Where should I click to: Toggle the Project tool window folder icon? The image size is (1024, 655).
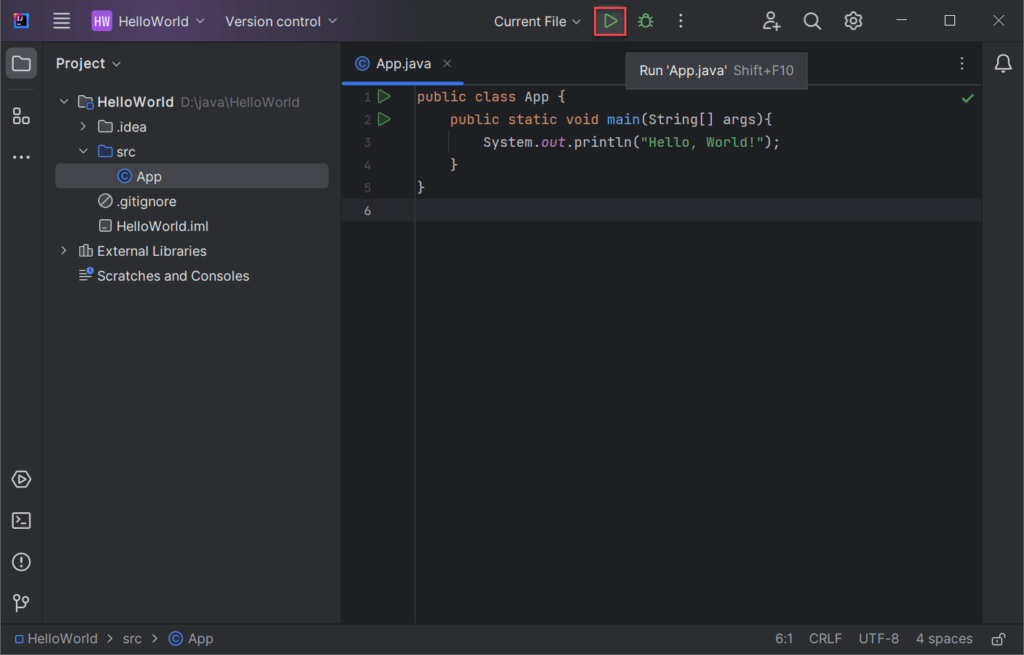tap(21, 62)
